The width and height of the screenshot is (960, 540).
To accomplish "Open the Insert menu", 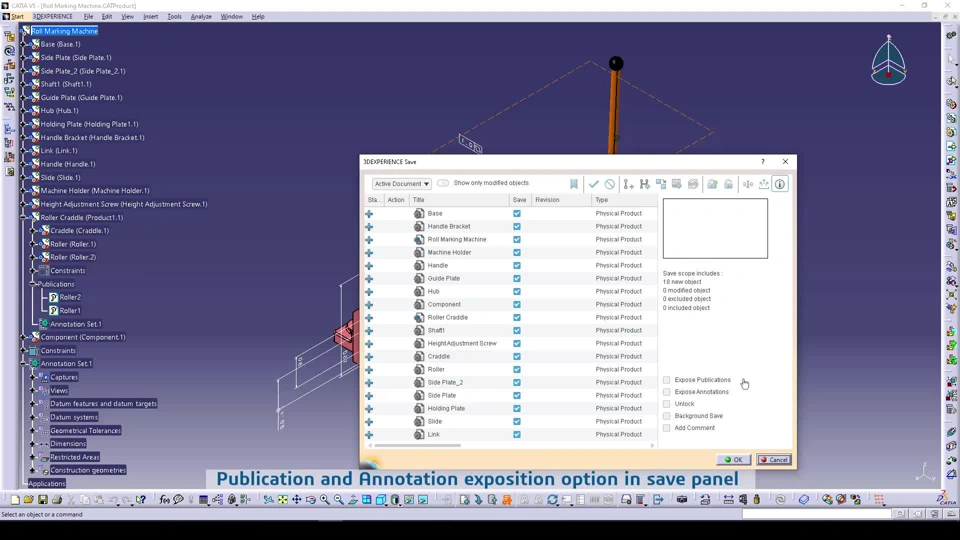I will point(151,17).
